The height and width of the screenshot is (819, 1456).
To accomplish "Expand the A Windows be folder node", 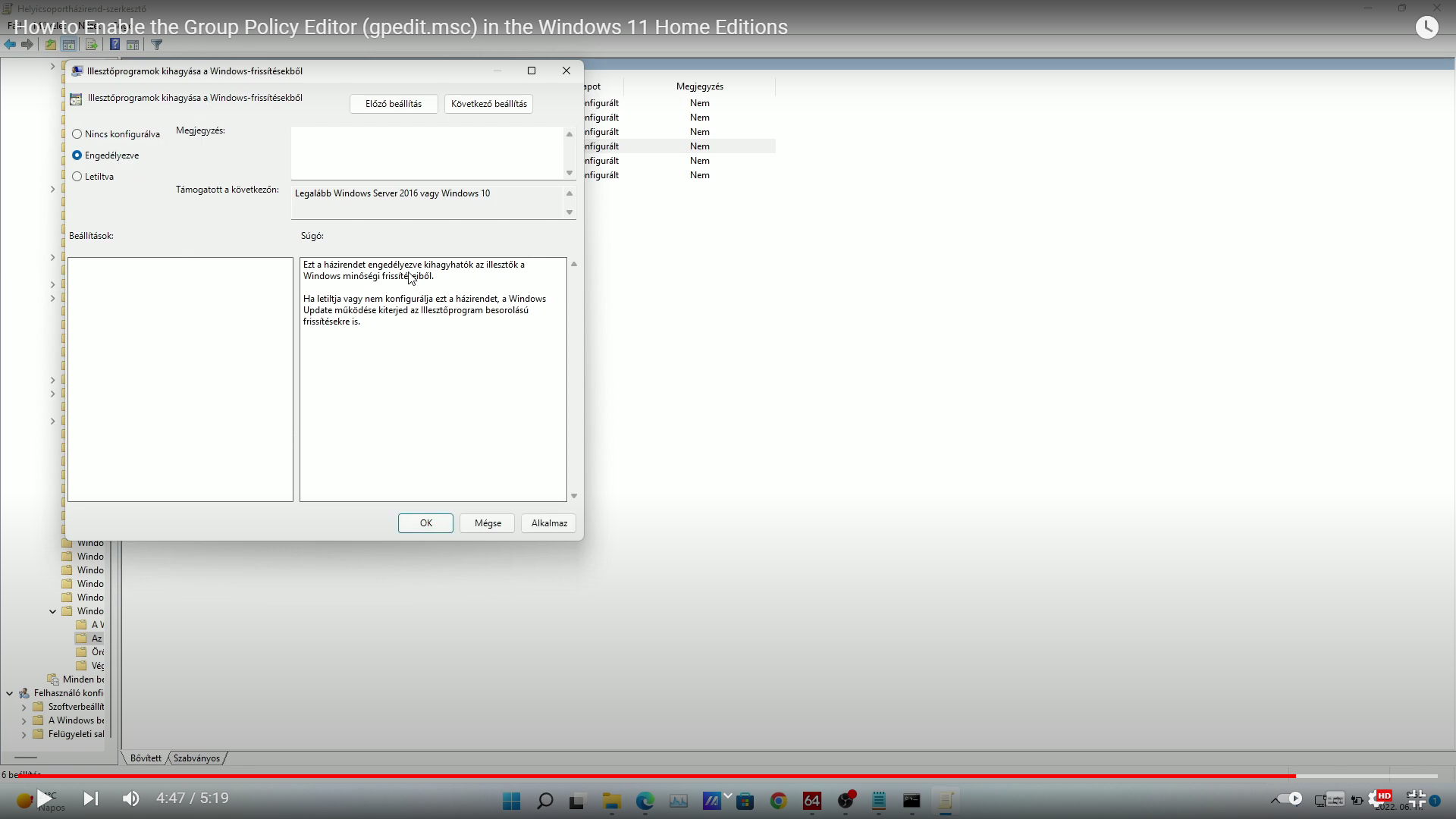I will (24, 720).
